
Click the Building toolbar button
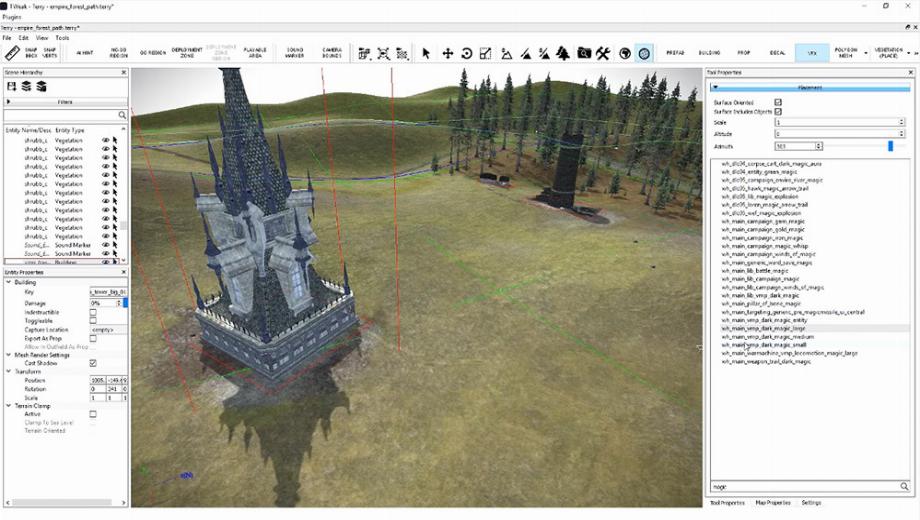coord(709,53)
